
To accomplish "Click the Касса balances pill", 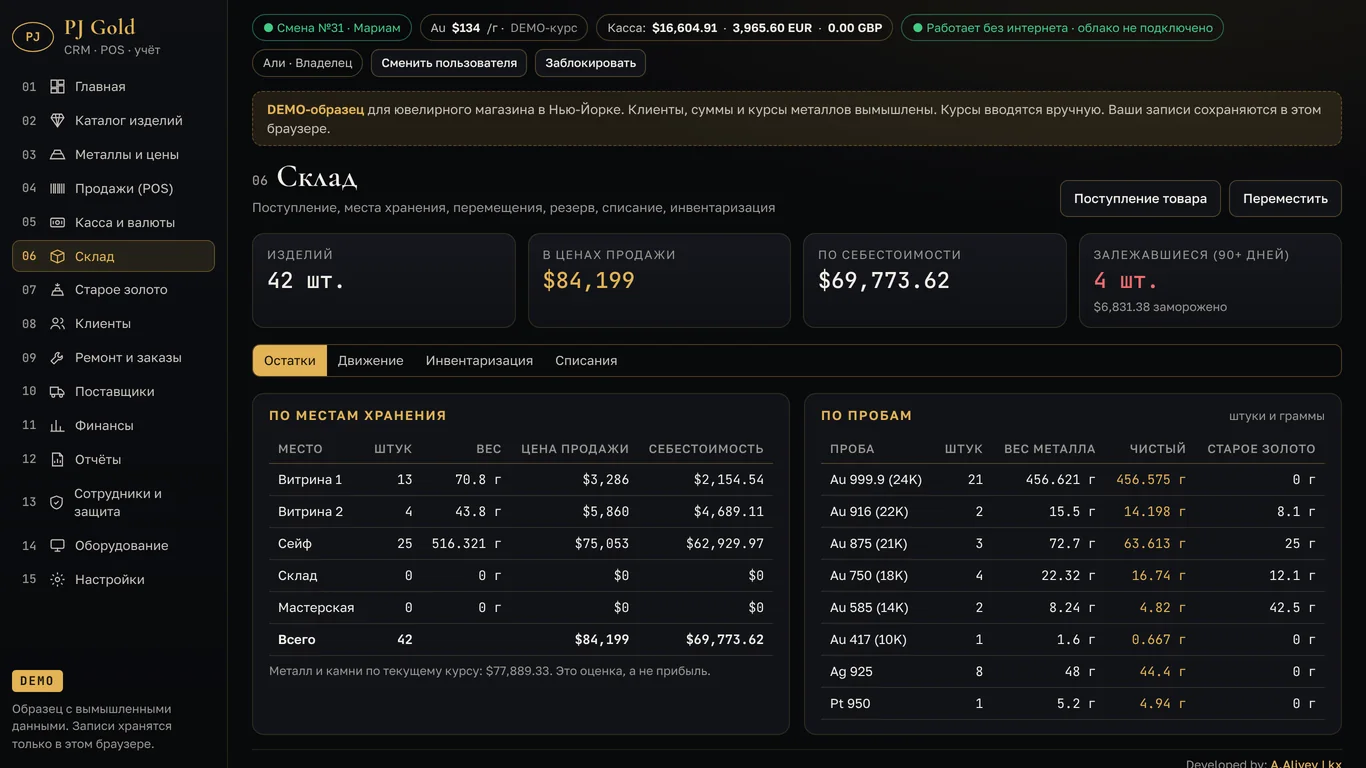I will [x=745, y=28].
